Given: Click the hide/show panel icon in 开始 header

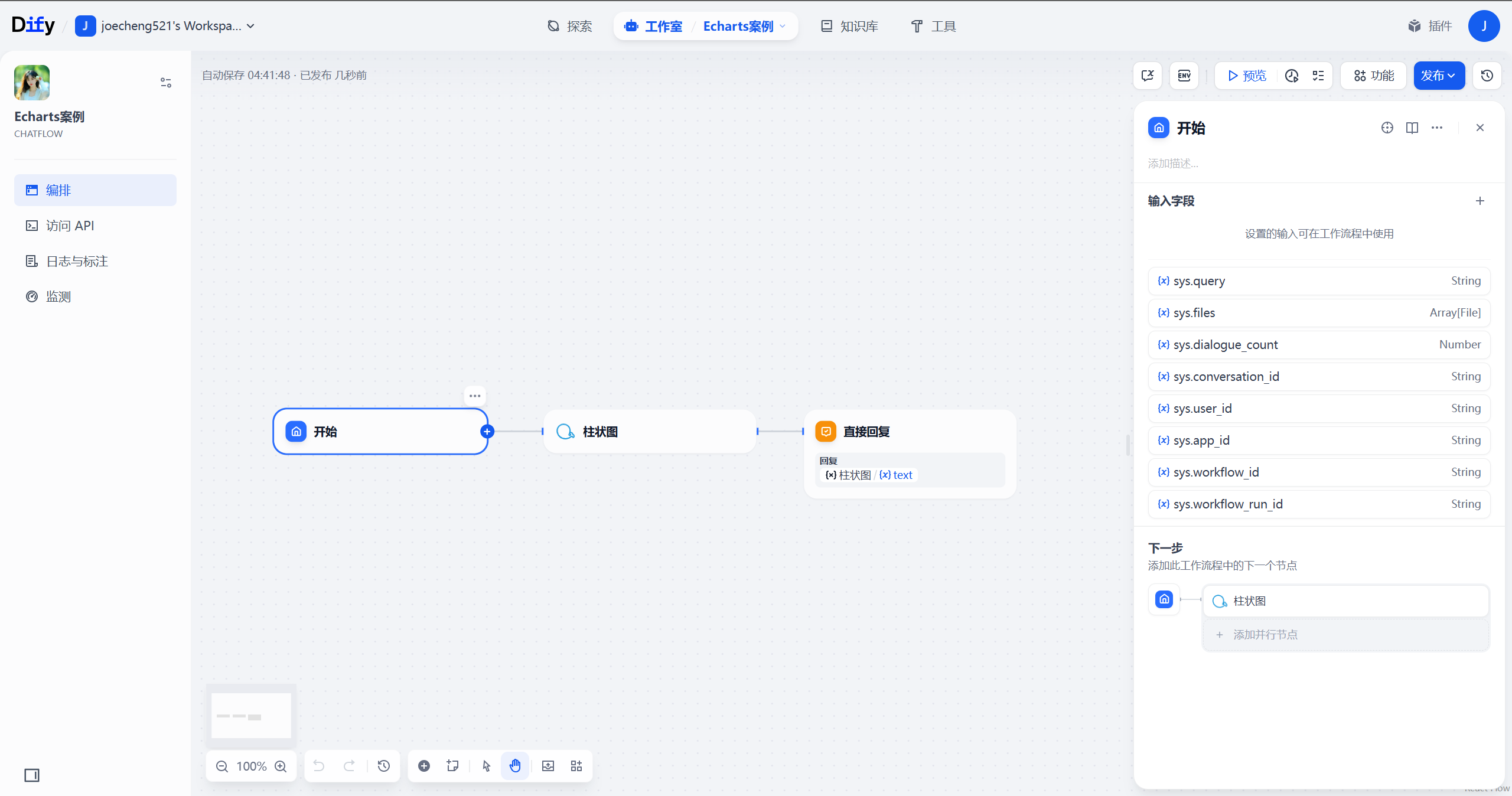Looking at the screenshot, I should click(x=1412, y=128).
